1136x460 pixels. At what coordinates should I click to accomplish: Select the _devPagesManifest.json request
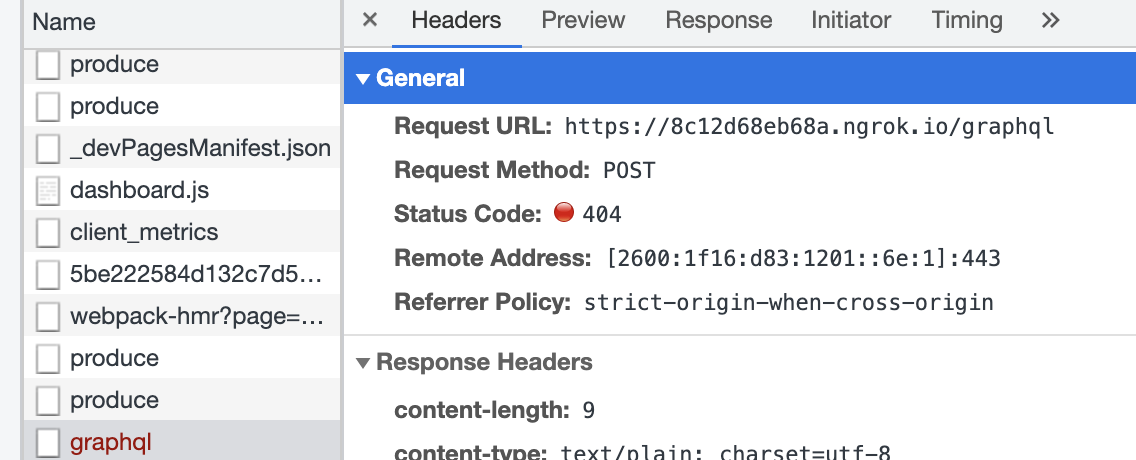[x=200, y=148]
